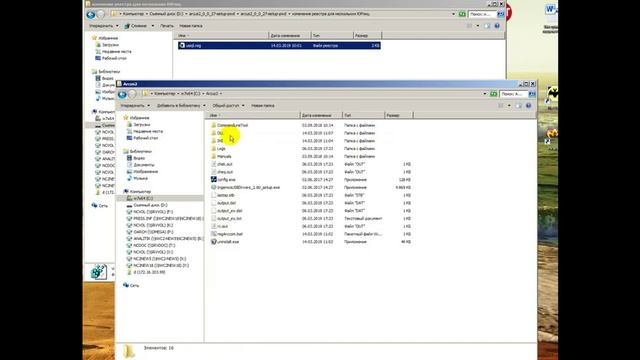Select the output_ex.txt file
The image size is (640, 360).
[229, 218]
